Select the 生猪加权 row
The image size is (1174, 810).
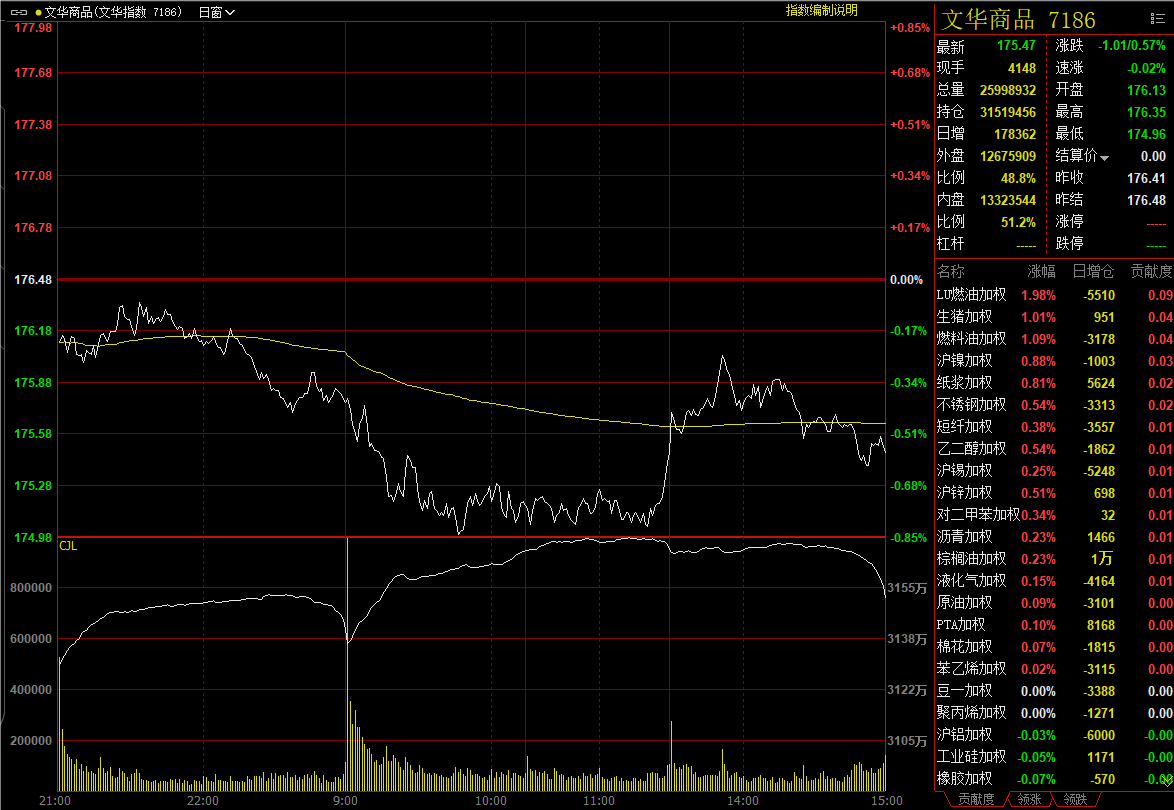964,317
